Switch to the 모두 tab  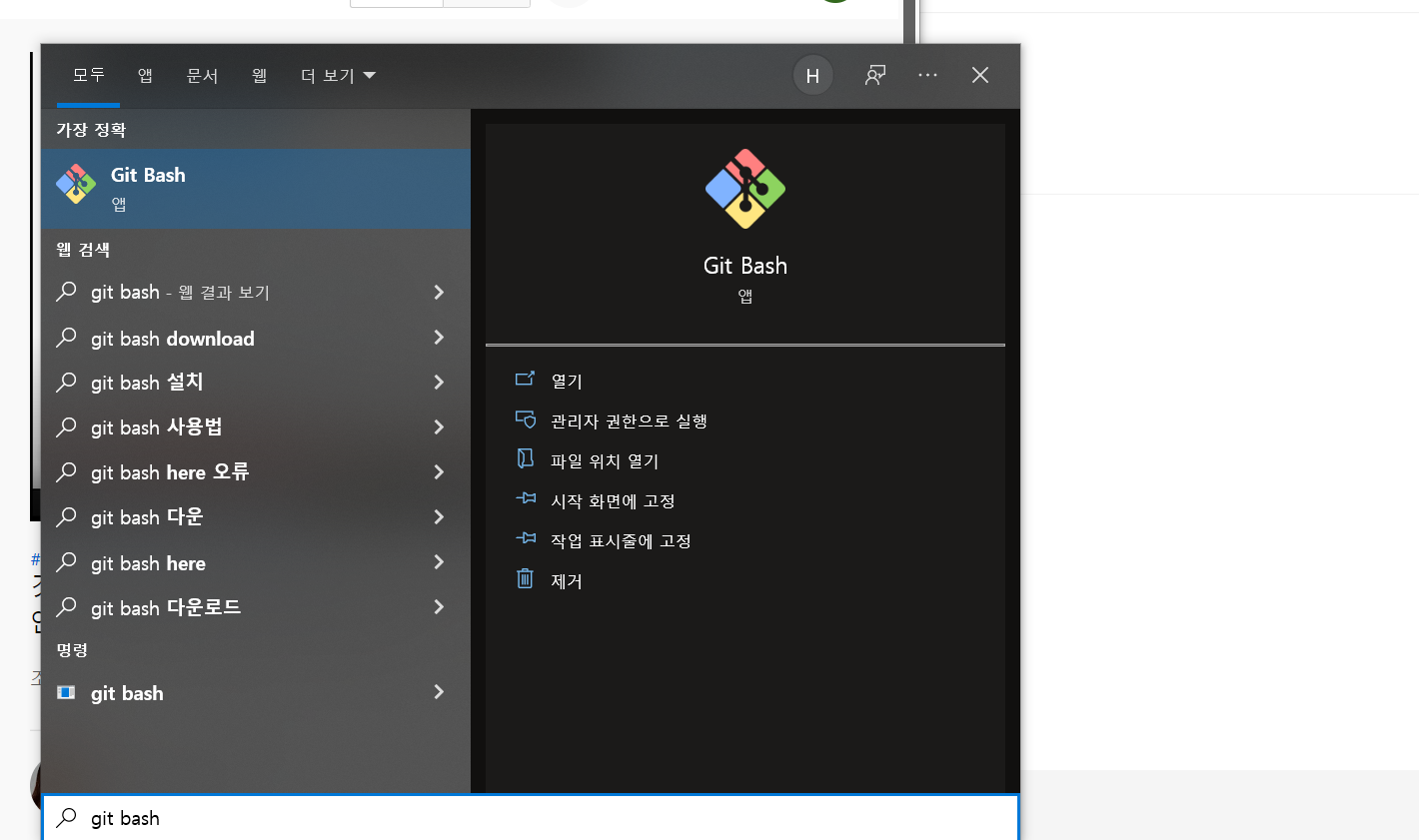click(x=88, y=75)
